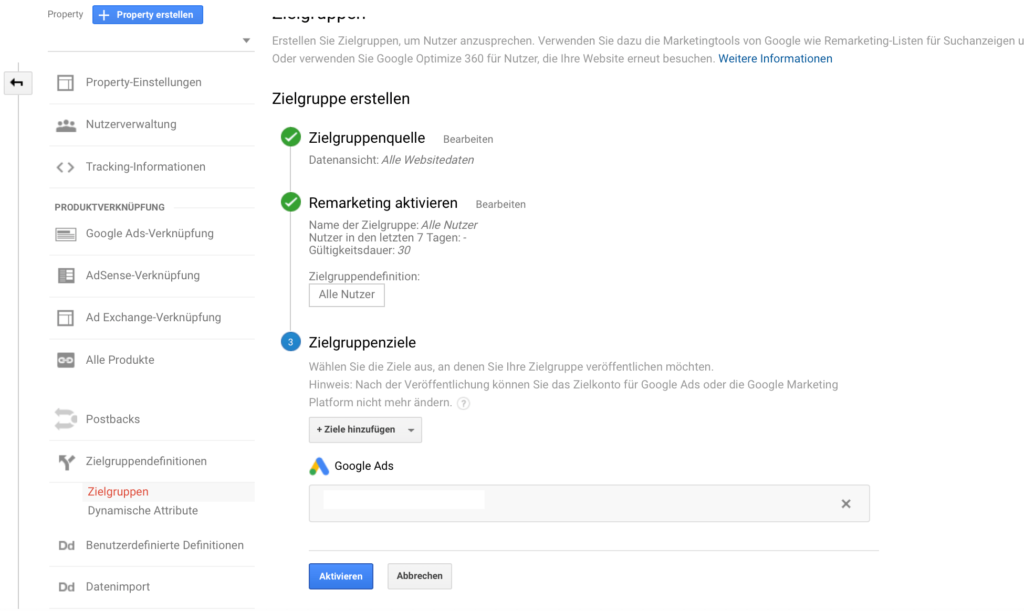Click the AdSense-Verknüpfung icon
The image size is (1024, 611).
(65, 275)
